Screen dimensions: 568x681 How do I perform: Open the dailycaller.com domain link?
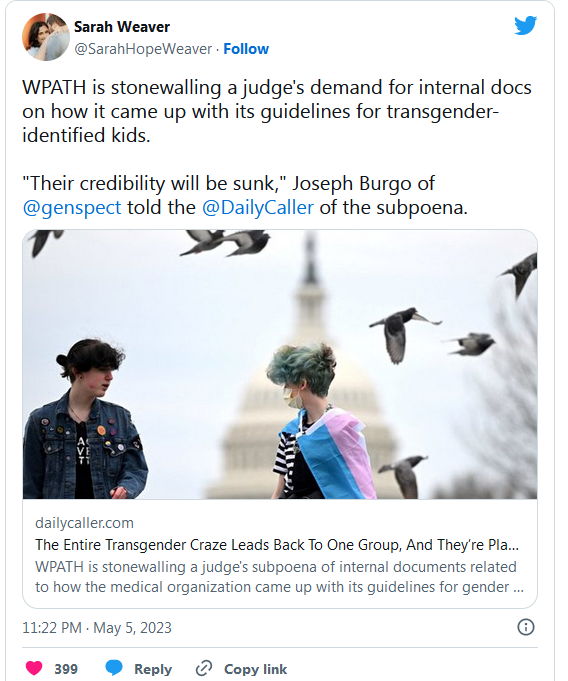click(x=84, y=523)
